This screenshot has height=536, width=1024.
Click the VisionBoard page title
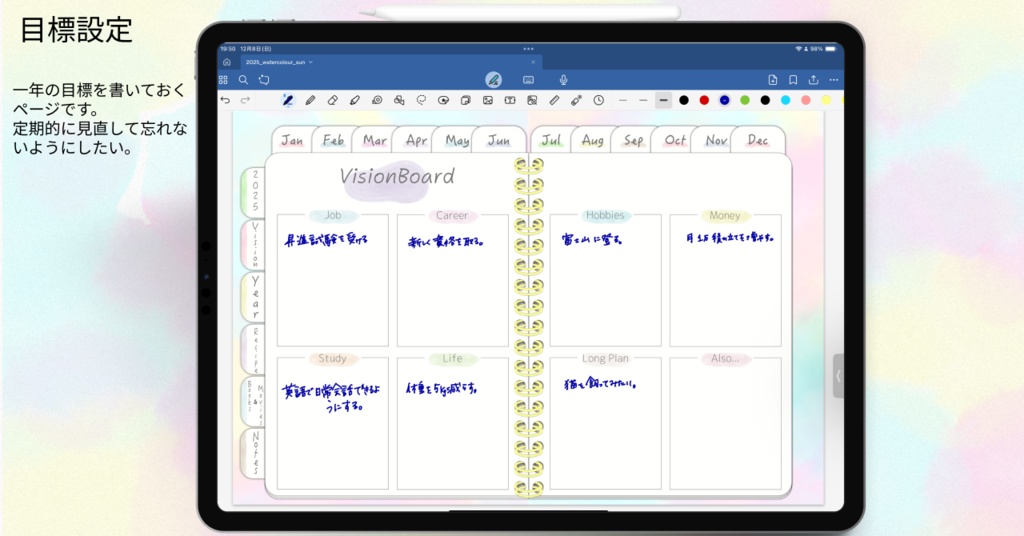pos(397,176)
